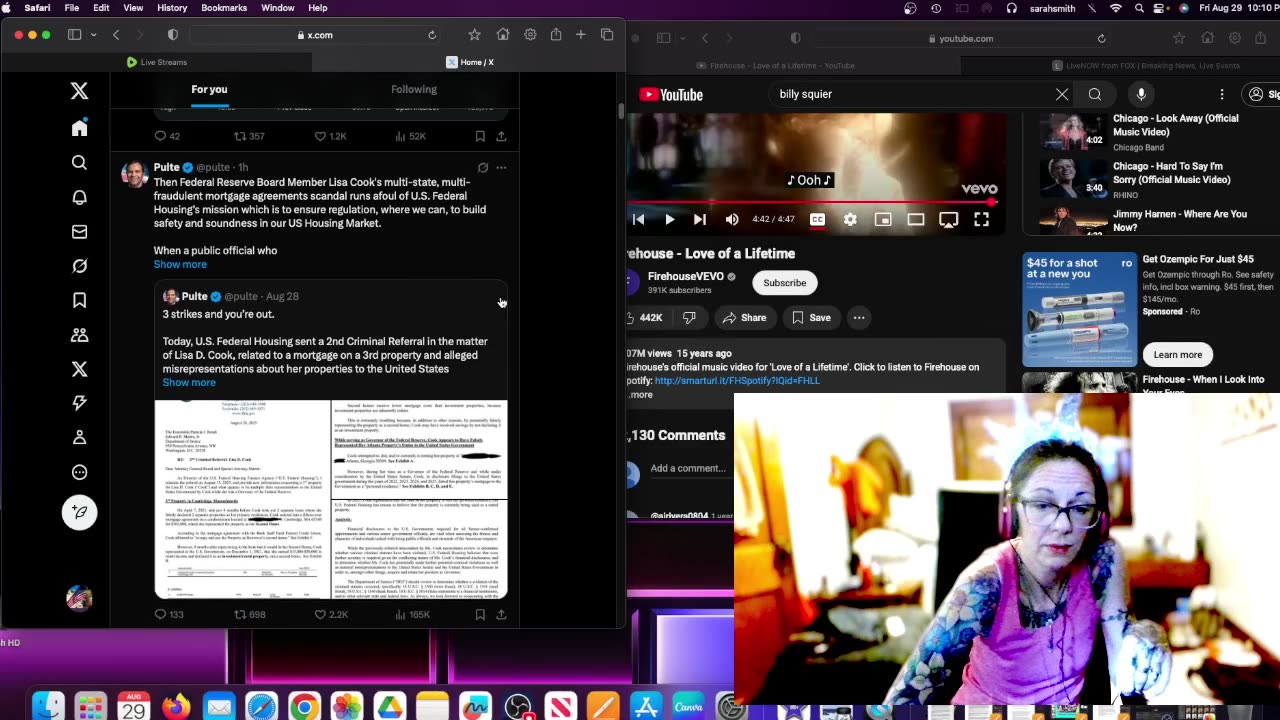Viewport: 1280px width, 720px height.
Task: Click Safari share button in front window
Action: (556, 35)
